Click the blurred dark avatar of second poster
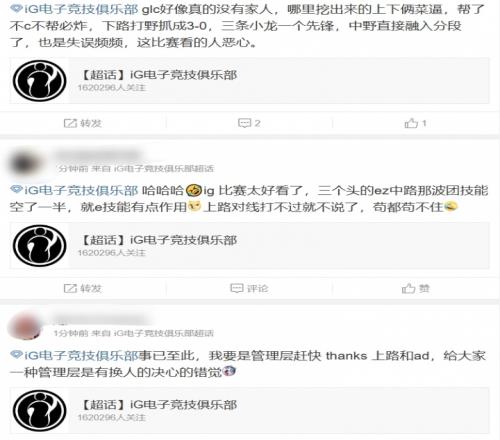The height and width of the screenshot is (440, 500). pos(25,164)
